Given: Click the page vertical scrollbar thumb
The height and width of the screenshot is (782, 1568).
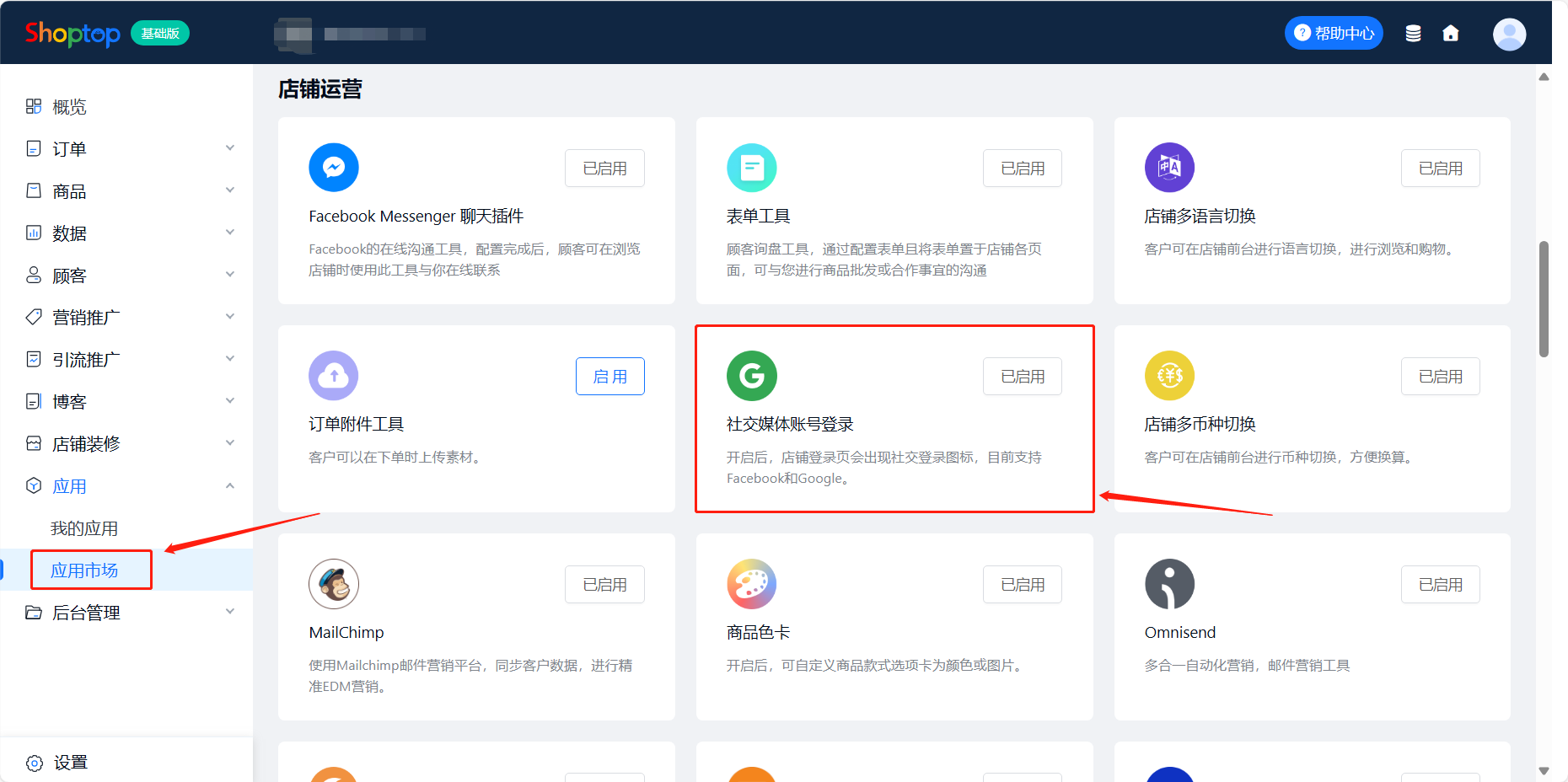Looking at the screenshot, I should coord(1544,299).
